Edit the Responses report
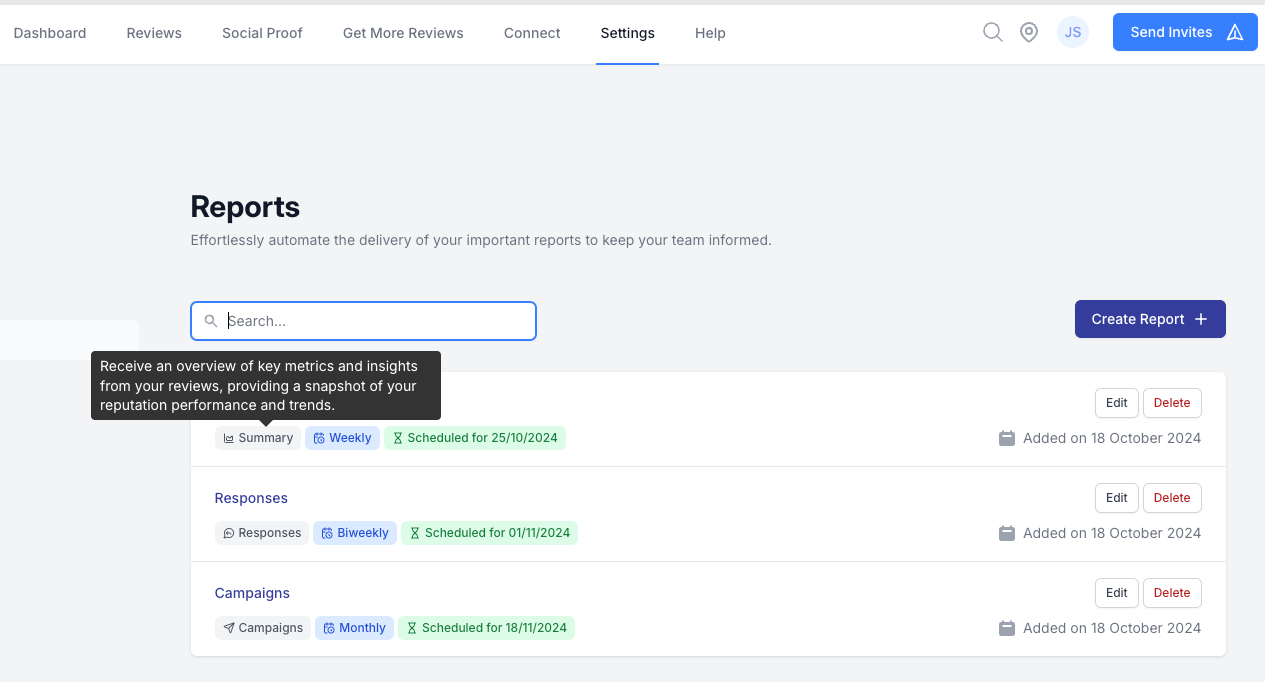The image size is (1265, 682). pyautogui.click(x=1116, y=498)
